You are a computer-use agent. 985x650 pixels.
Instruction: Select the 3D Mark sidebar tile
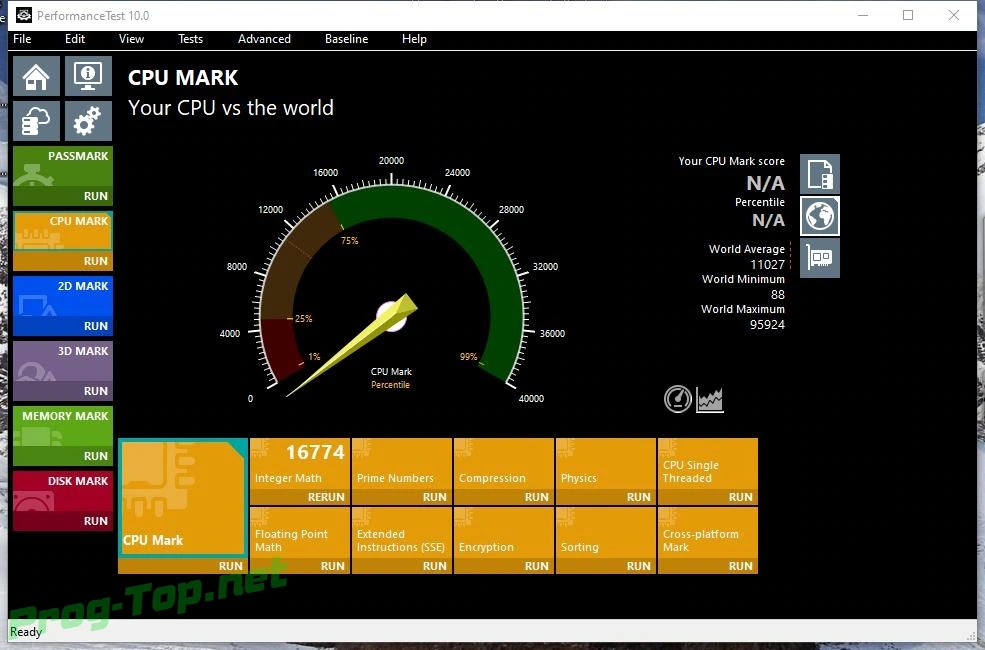point(63,362)
